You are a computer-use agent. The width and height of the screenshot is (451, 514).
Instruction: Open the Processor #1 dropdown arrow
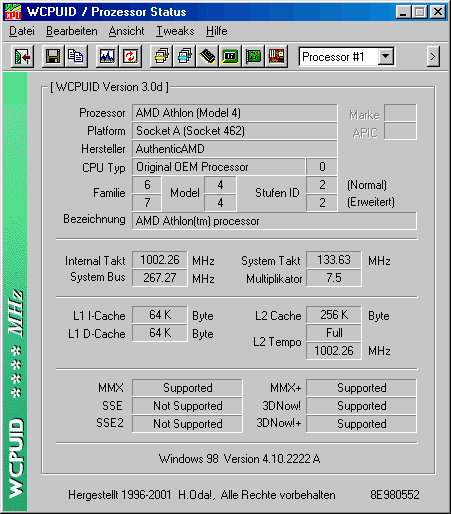[x=386, y=56]
